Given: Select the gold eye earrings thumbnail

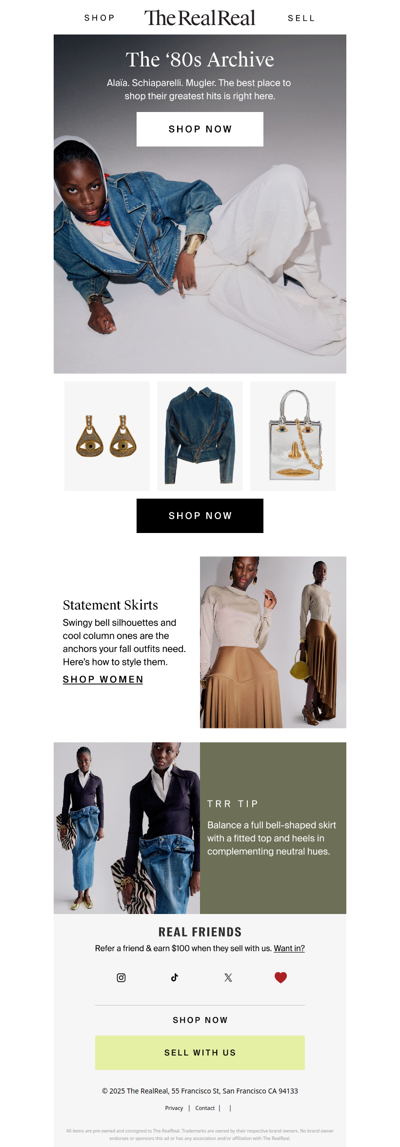Looking at the screenshot, I should [x=107, y=436].
